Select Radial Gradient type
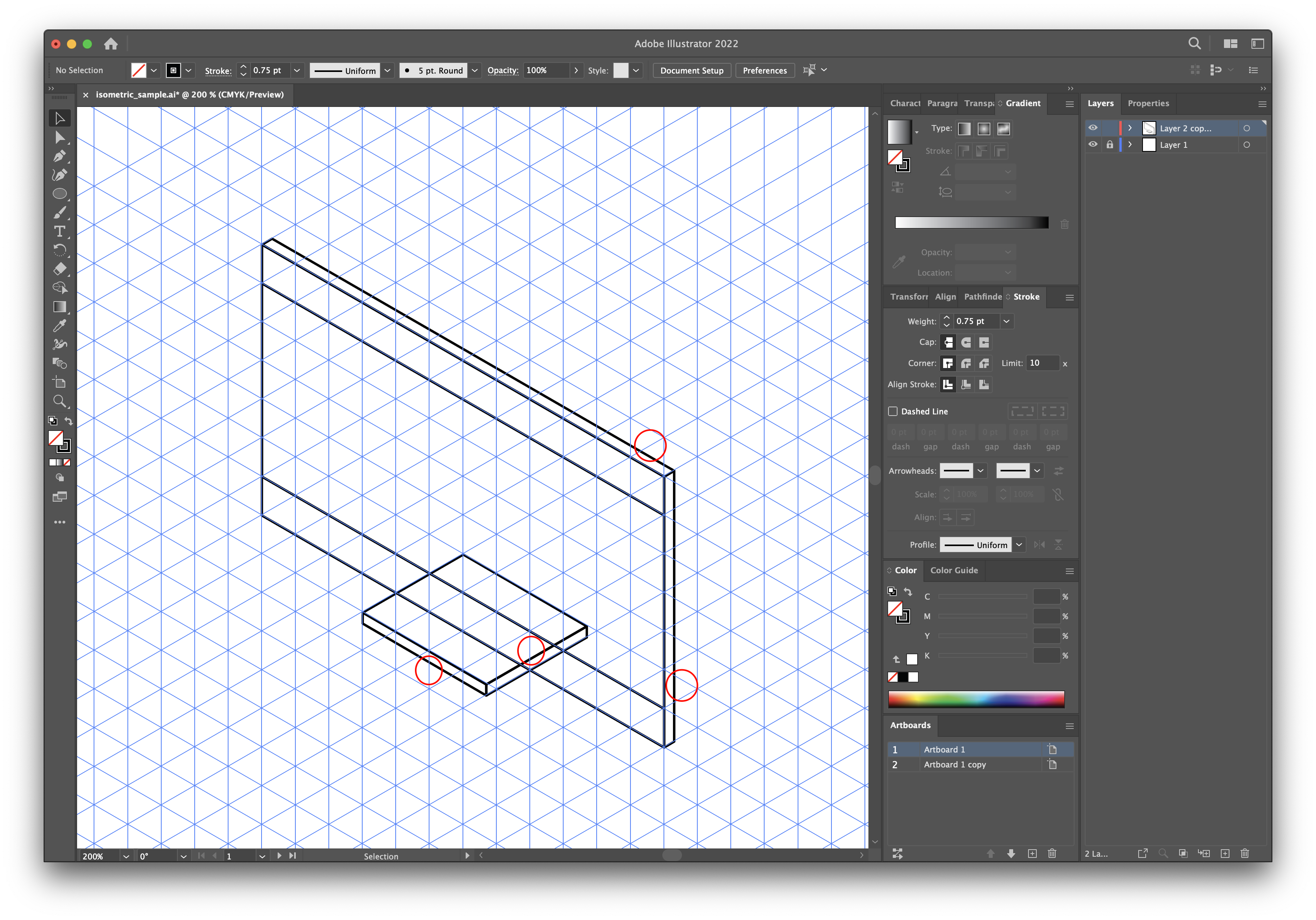 pyautogui.click(x=984, y=129)
